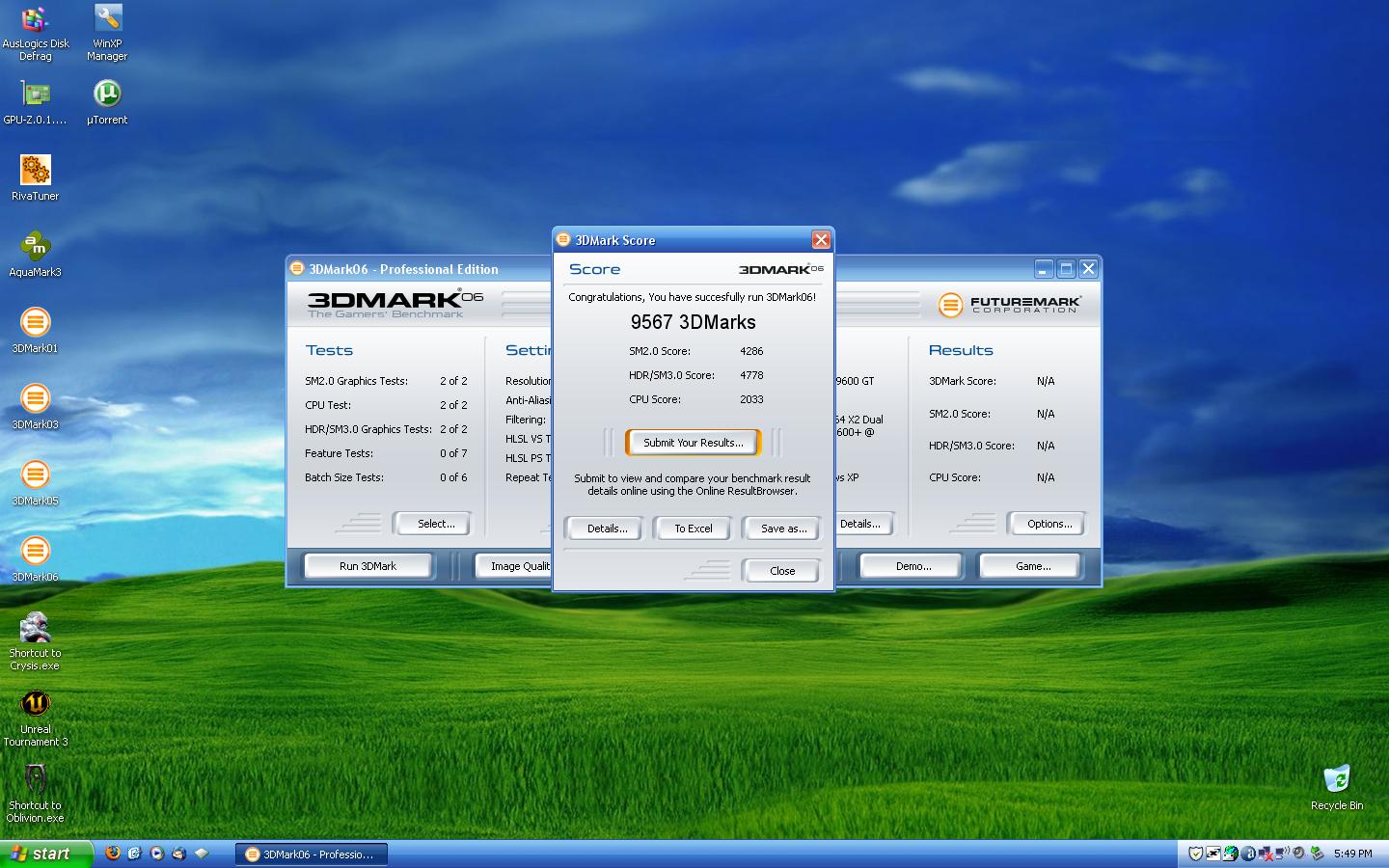
Task: Select 3DMark03 desktop shortcut
Action: click(x=36, y=407)
